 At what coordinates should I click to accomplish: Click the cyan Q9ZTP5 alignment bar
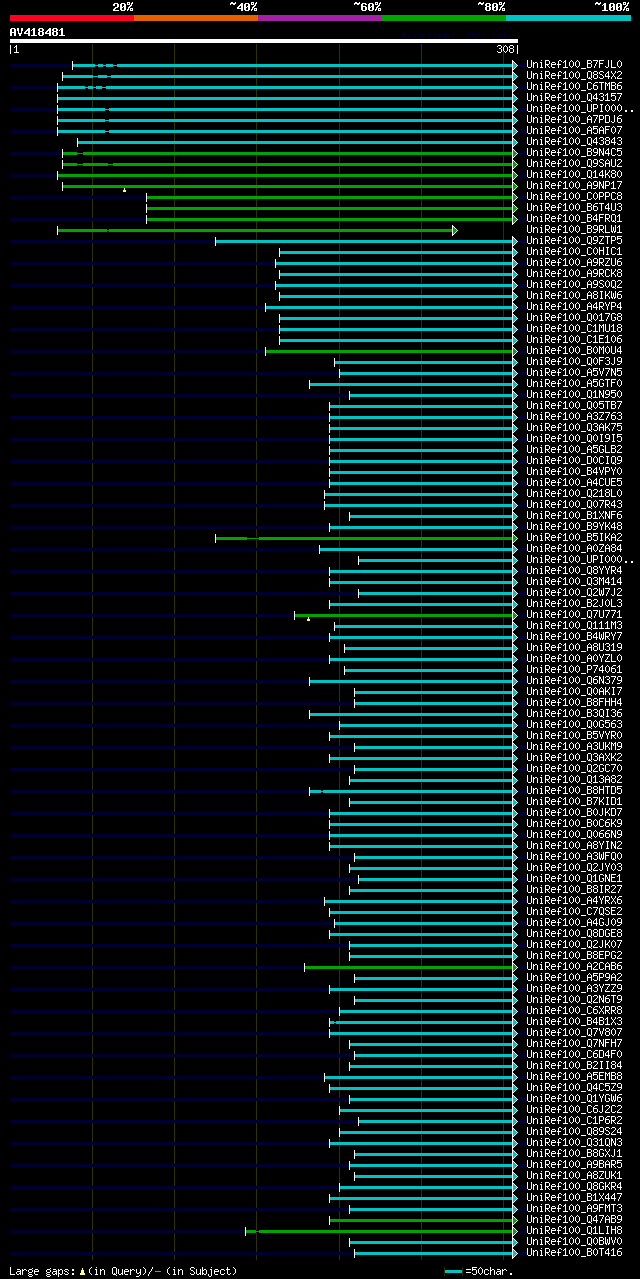click(x=366, y=241)
